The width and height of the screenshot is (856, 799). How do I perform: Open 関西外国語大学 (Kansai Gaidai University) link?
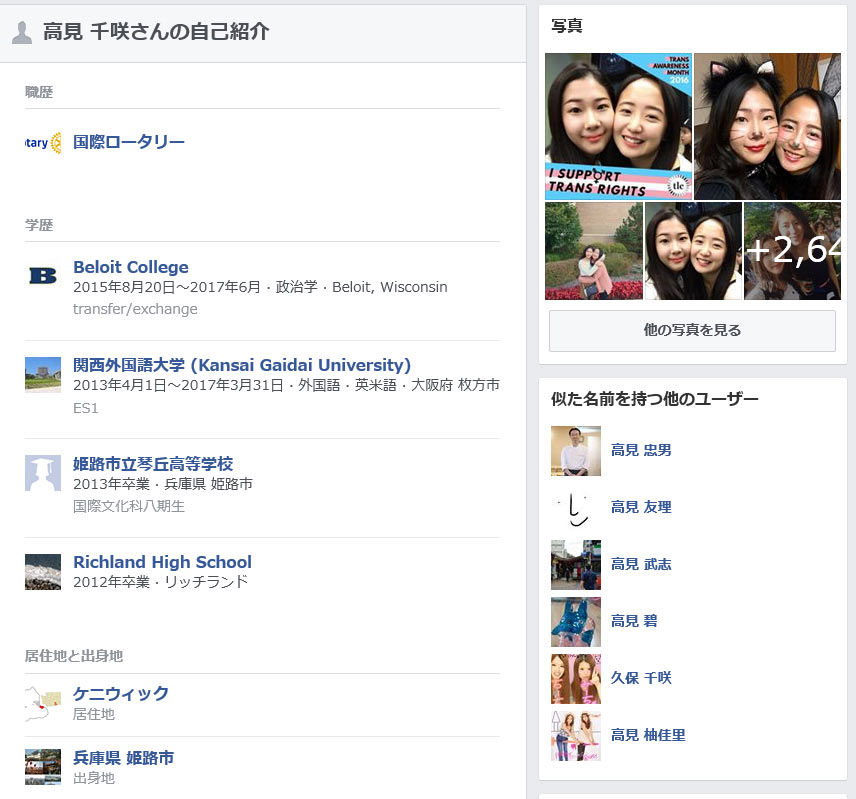point(242,365)
